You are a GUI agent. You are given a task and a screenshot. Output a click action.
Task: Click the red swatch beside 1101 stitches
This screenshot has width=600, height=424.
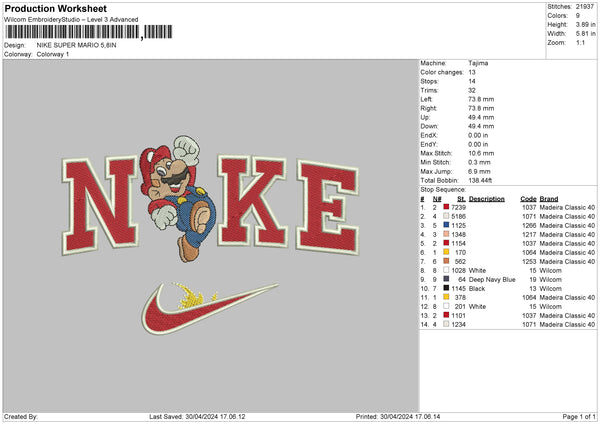coord(446,315)
